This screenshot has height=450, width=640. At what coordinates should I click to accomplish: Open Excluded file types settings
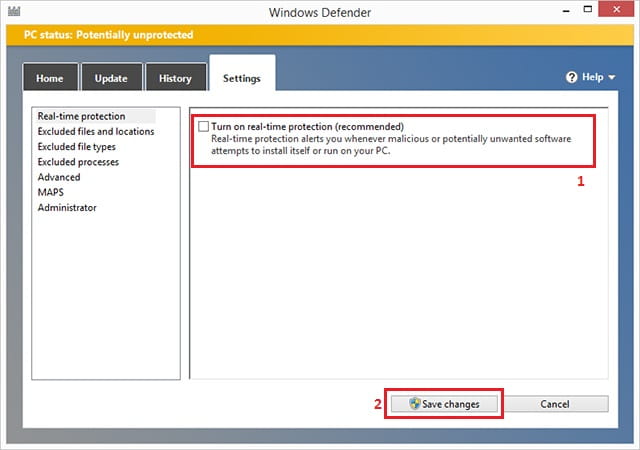(x=77, y=147)
